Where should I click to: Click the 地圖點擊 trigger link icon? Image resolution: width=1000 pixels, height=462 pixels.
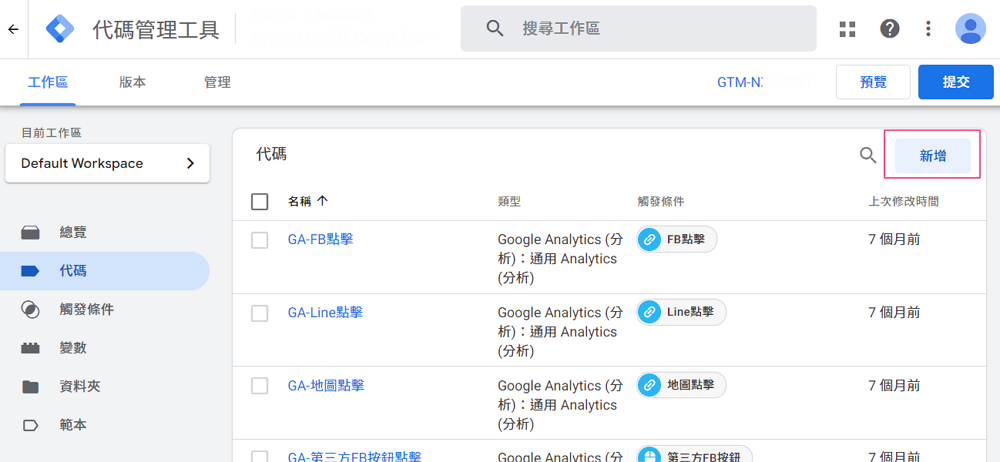pyautogui.click(x=649, y=385)
